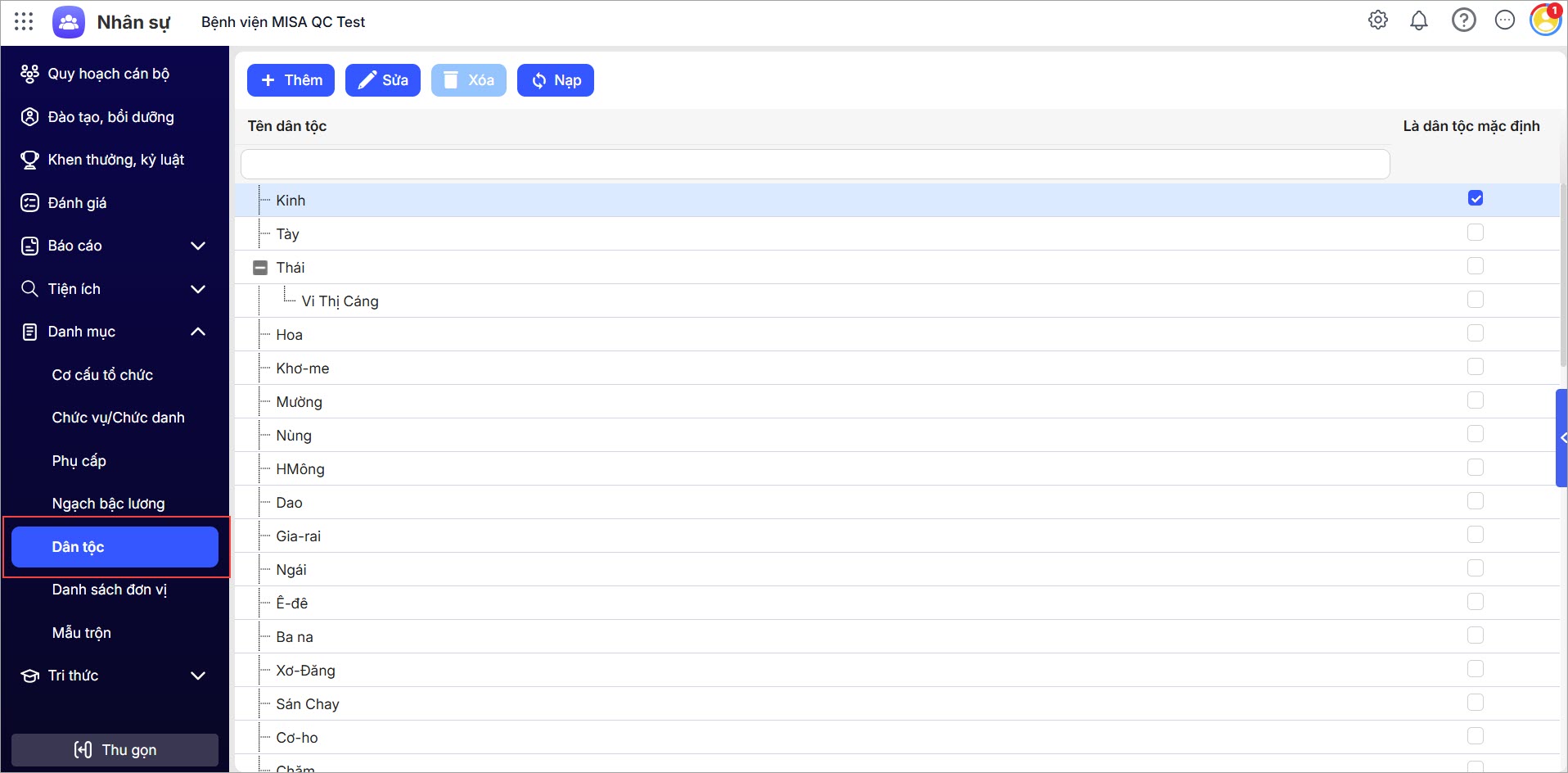Screen dimensions: 1568x773
Task: Select the Gia-rai row
Action: coord(897,536)
